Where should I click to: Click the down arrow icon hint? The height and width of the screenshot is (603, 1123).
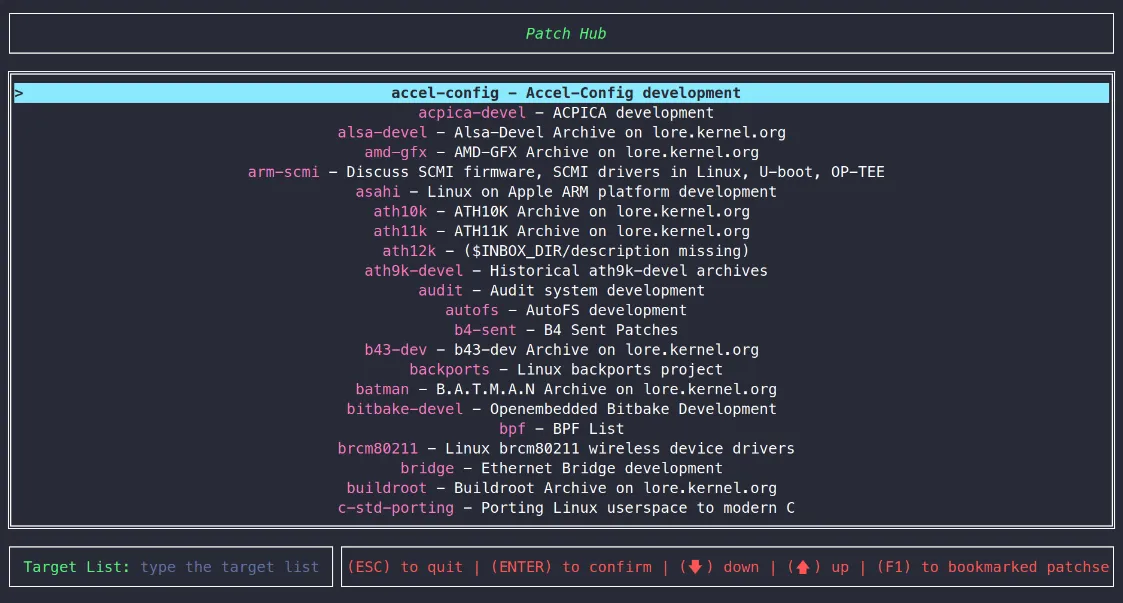[695, 567]
